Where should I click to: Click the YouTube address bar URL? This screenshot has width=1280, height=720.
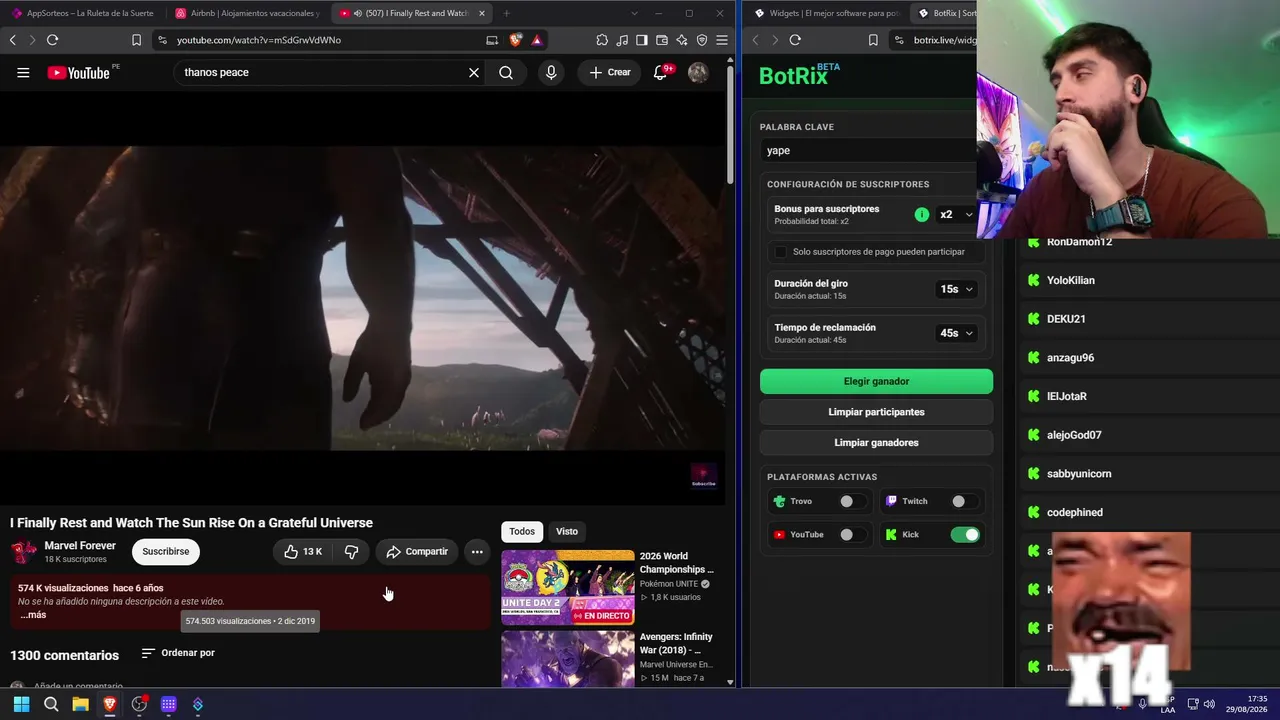point(259,40)
